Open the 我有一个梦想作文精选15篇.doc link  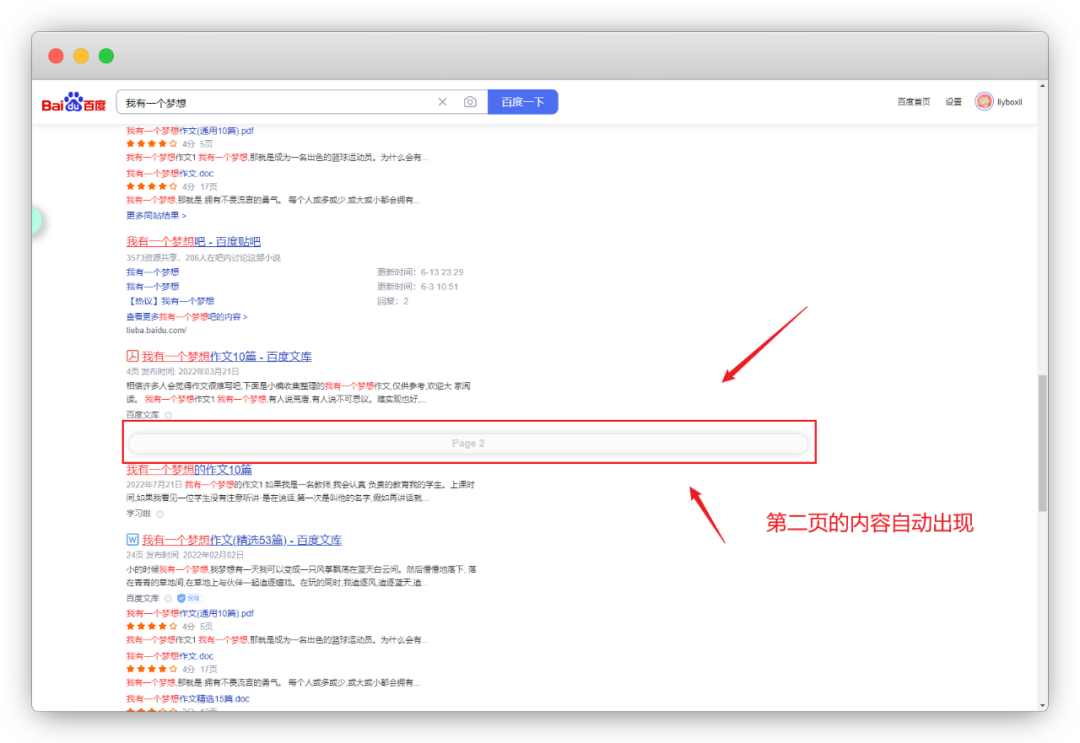coord(188,699)
